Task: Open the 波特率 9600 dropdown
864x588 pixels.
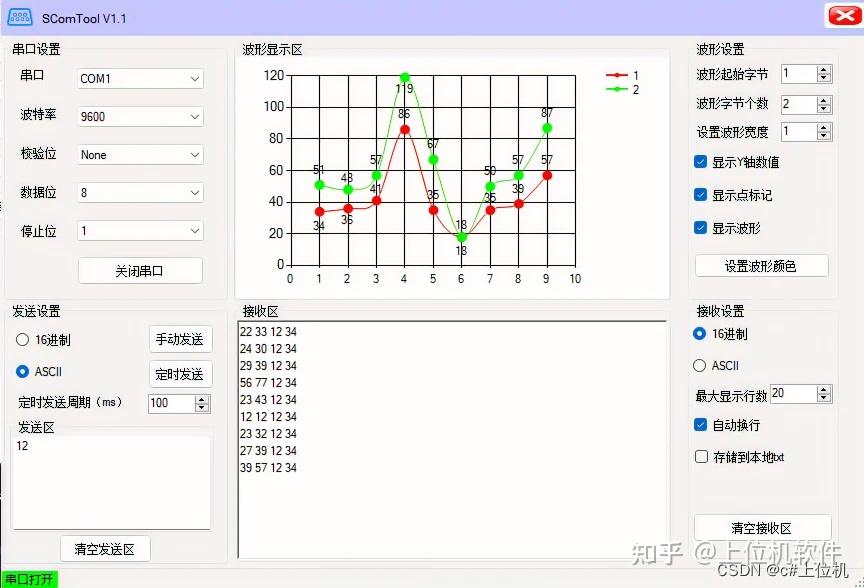Action: coord(140,117)
